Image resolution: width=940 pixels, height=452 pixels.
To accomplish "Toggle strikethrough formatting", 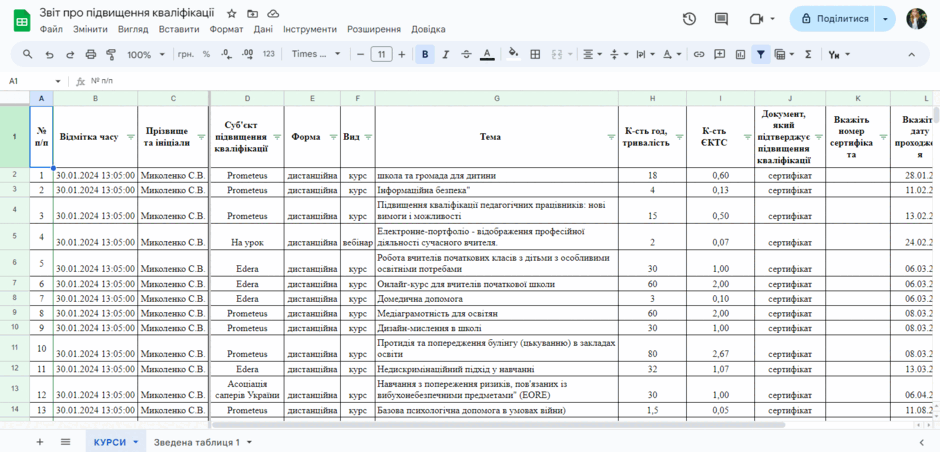I will [466, 55].
